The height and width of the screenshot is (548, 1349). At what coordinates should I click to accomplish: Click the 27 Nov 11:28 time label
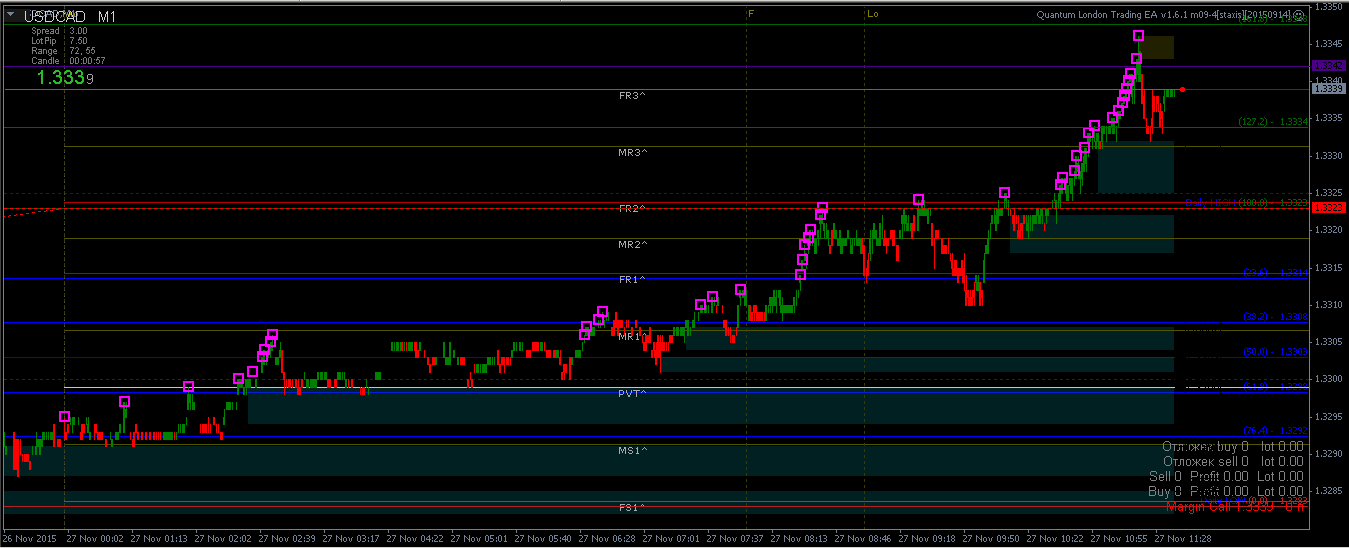tap(1183, 538)
